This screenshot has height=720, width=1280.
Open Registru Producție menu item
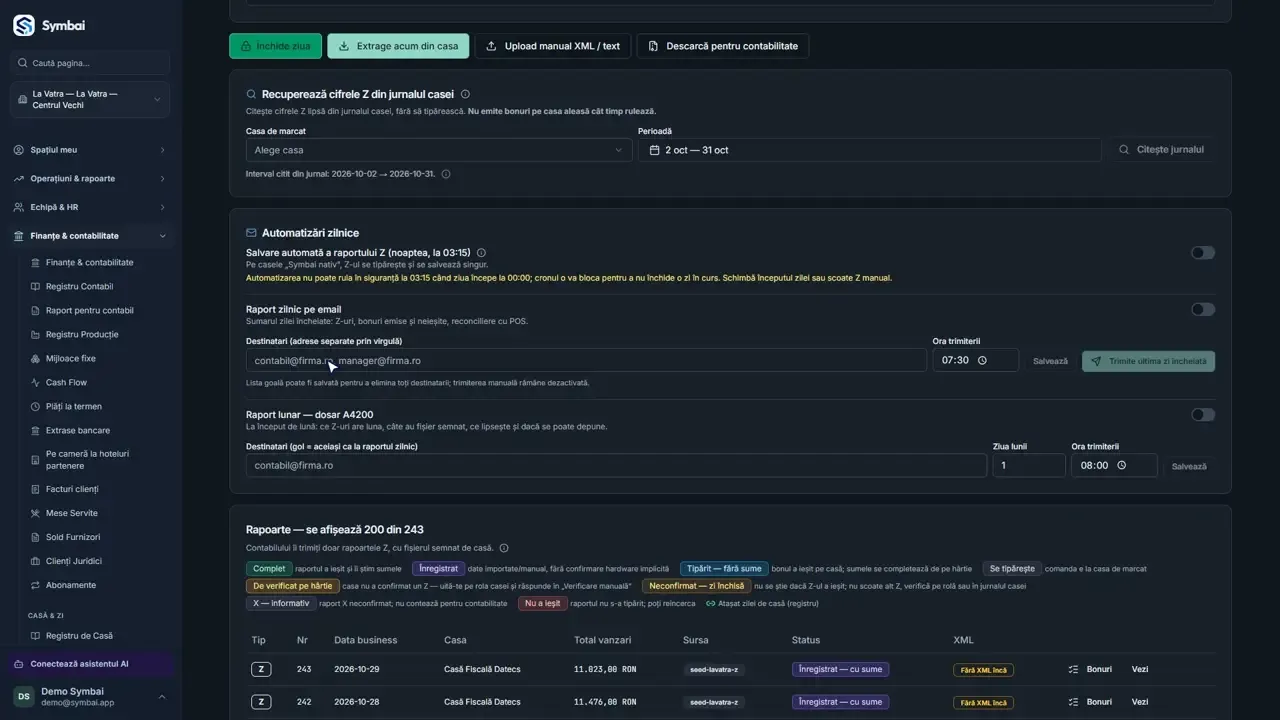coord(82,335)
